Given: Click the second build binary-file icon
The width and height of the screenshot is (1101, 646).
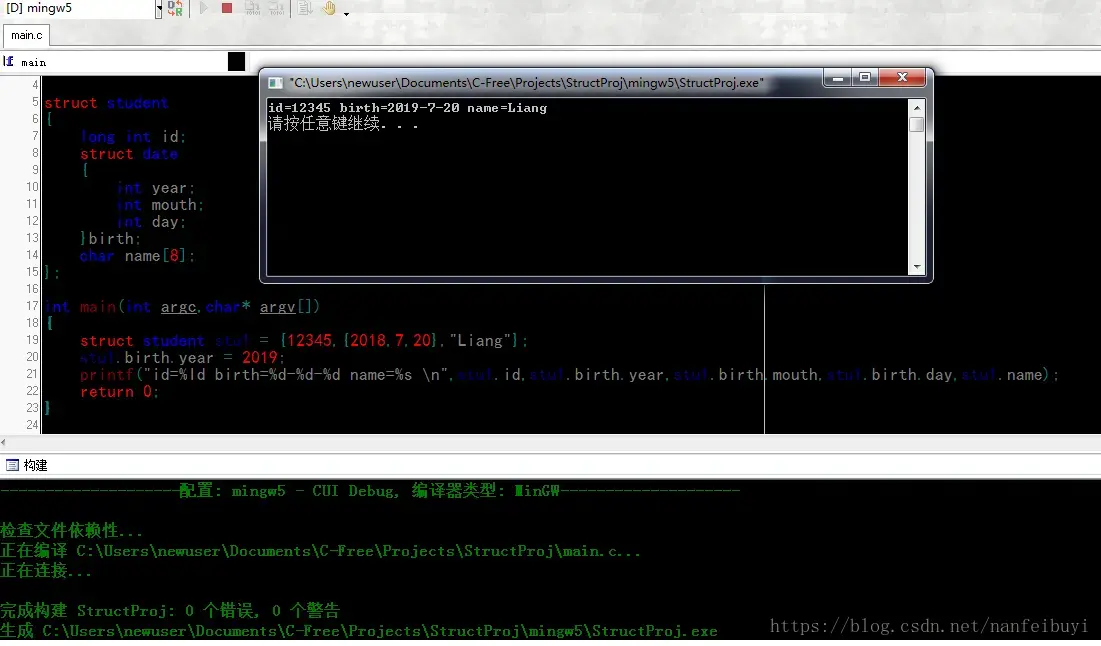Looking at the screenshot, I should tap(277, 8).
